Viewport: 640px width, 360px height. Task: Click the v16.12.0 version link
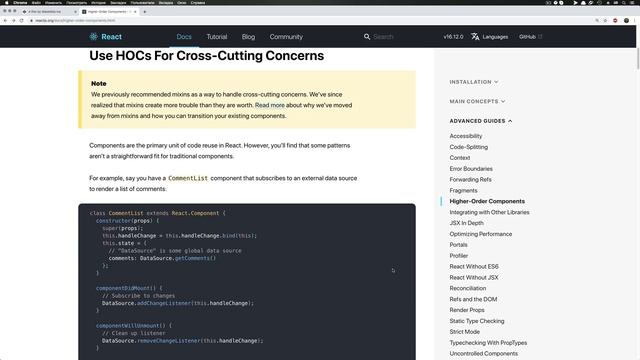(453, 37)
